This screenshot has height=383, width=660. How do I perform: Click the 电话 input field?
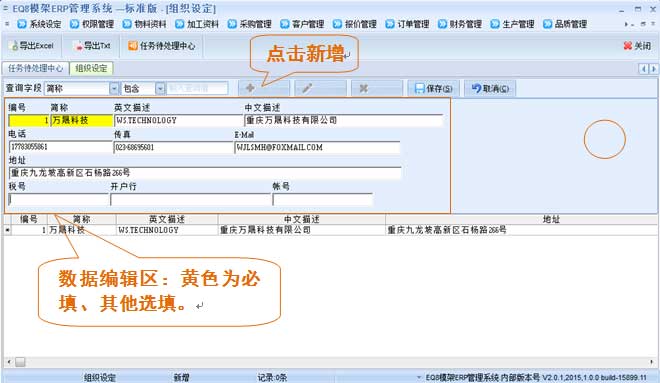coord(60,147)
